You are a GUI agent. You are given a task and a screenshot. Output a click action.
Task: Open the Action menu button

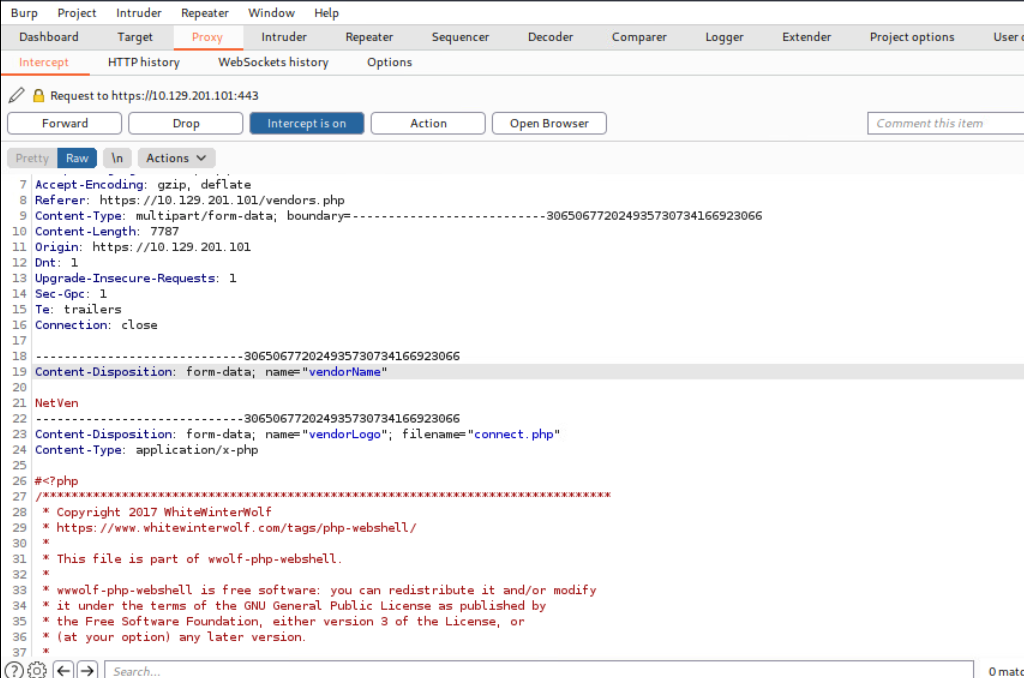pos(428,123)
